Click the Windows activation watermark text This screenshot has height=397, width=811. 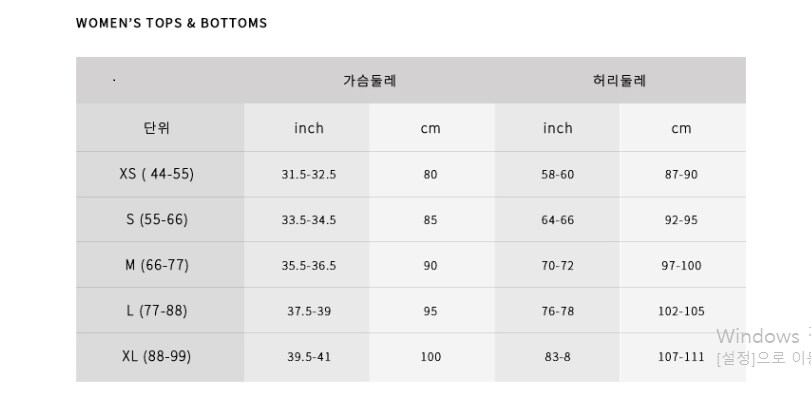(763, 347)
